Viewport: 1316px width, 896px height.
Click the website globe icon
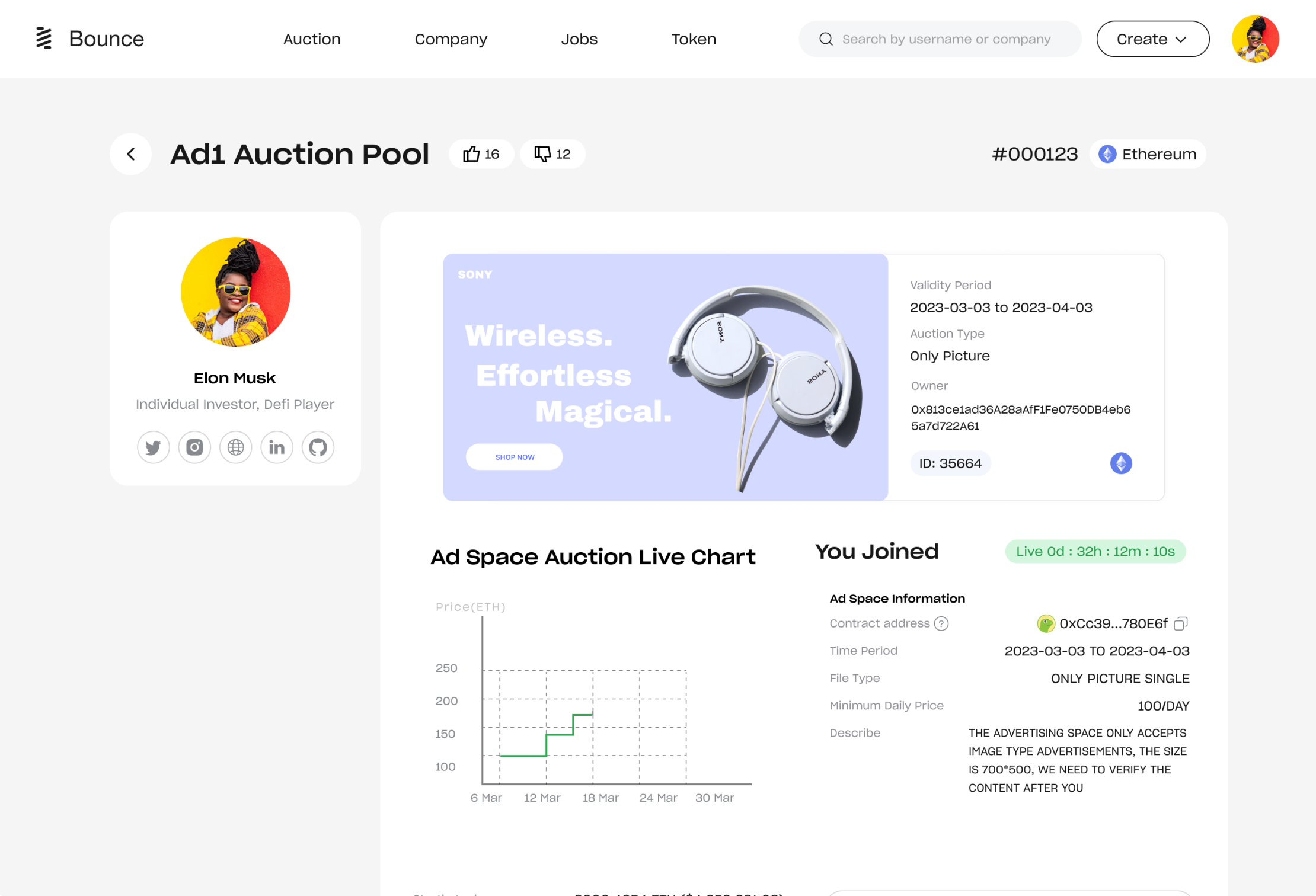(235, 447)
